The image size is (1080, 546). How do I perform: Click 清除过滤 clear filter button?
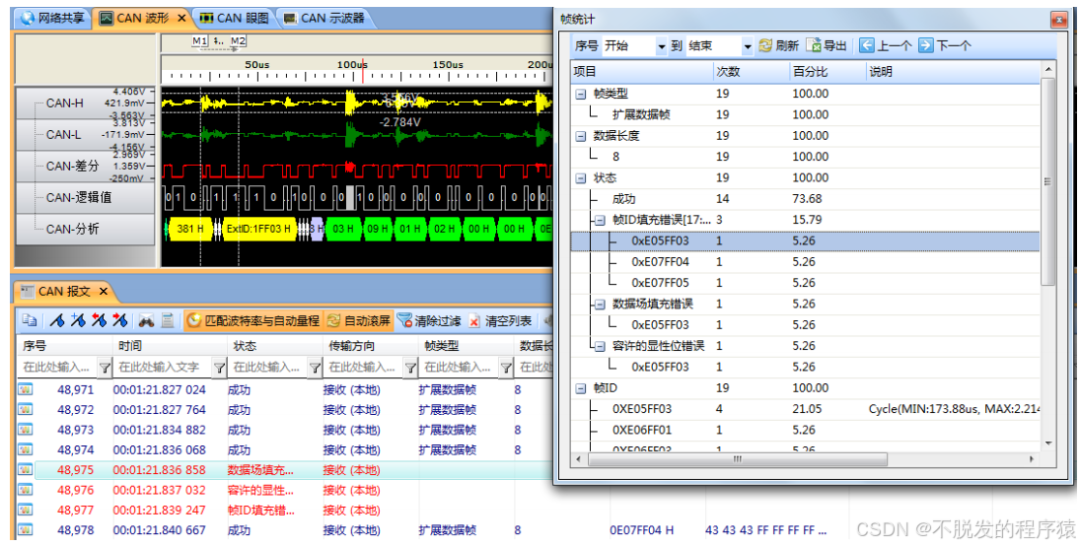pos(430,321)
